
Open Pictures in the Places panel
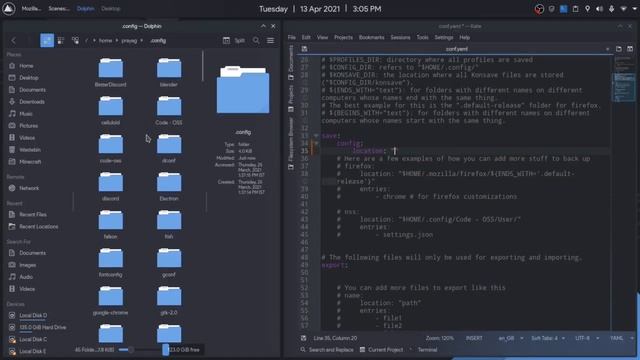(29, 126)
